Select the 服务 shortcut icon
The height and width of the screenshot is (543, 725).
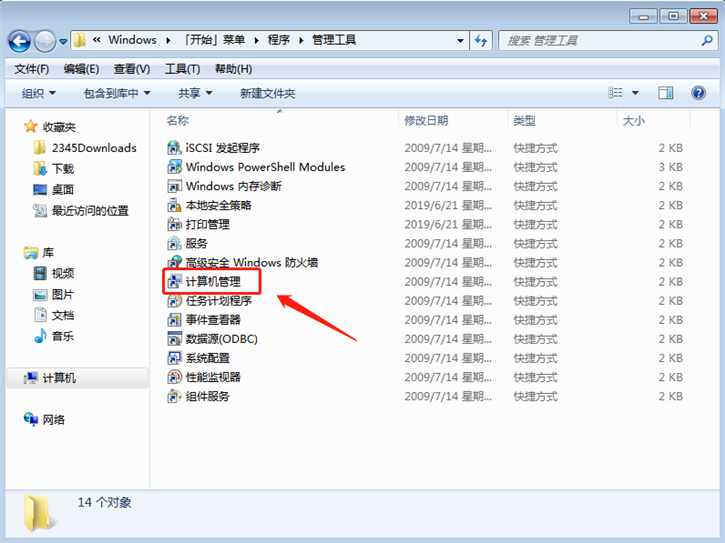click(x=174, y=243)
